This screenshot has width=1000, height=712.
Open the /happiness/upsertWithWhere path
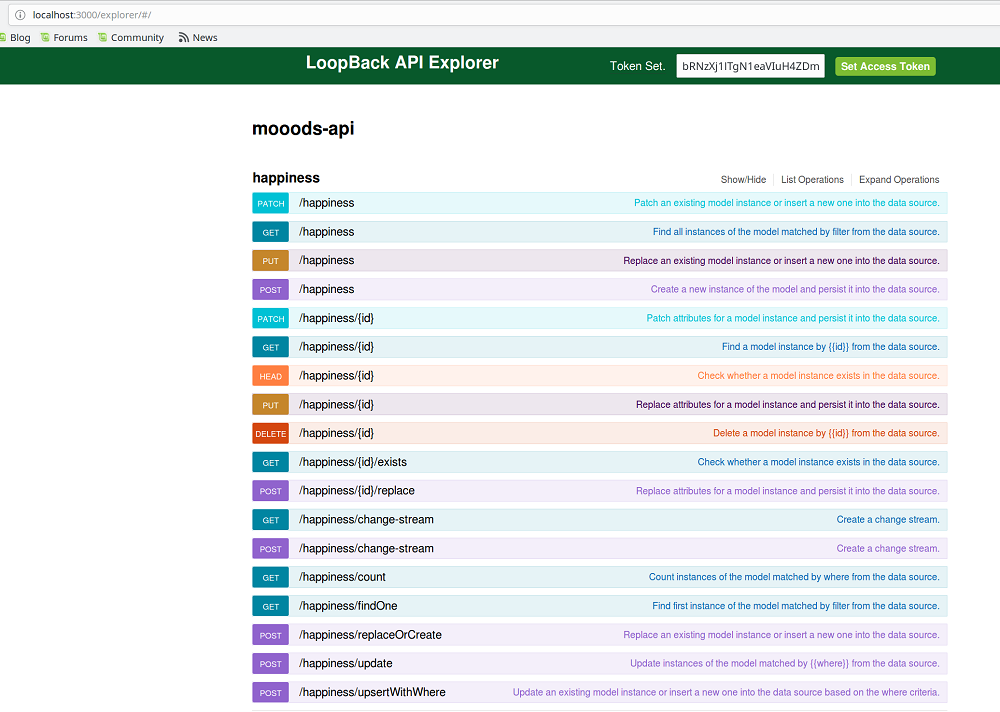pos(372,692)
